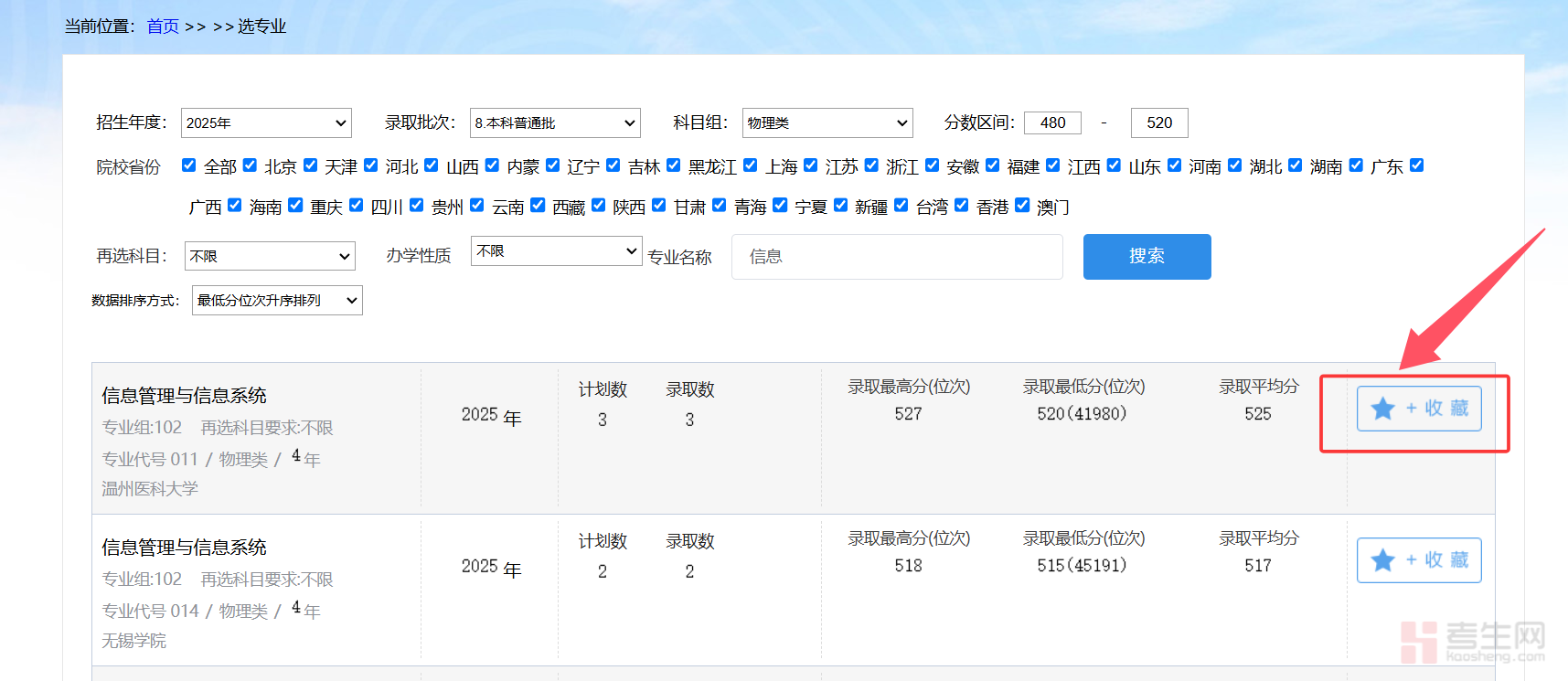Click major title above 无锡学院

pyautogui.click(x=184, y=548)
